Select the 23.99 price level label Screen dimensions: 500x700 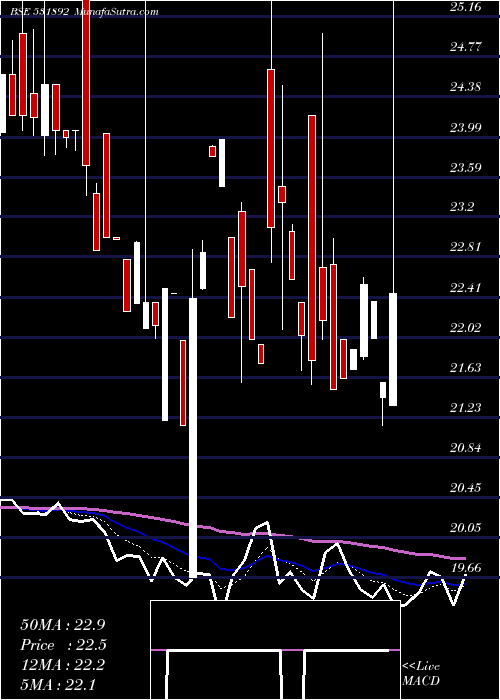tap(466, 128)
